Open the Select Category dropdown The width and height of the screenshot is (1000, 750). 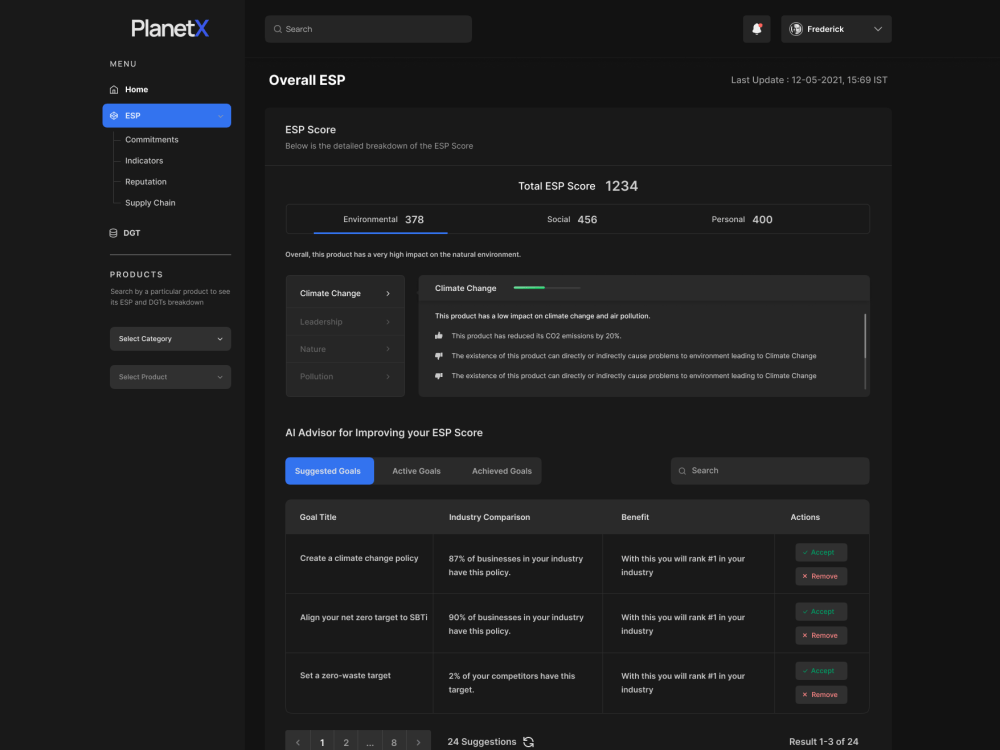[170, 339]
